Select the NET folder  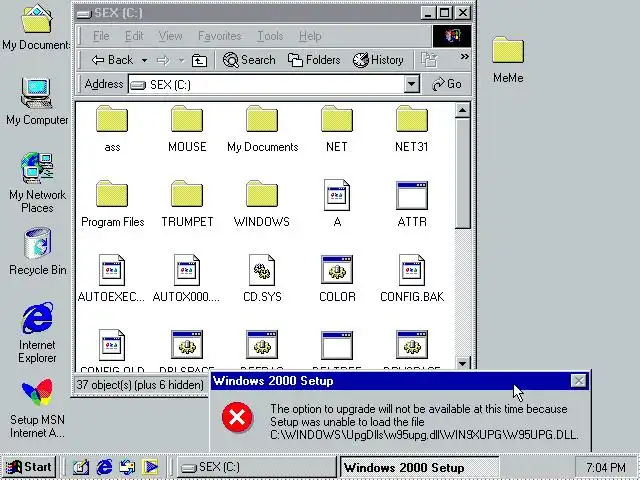(x=337, y=128)
